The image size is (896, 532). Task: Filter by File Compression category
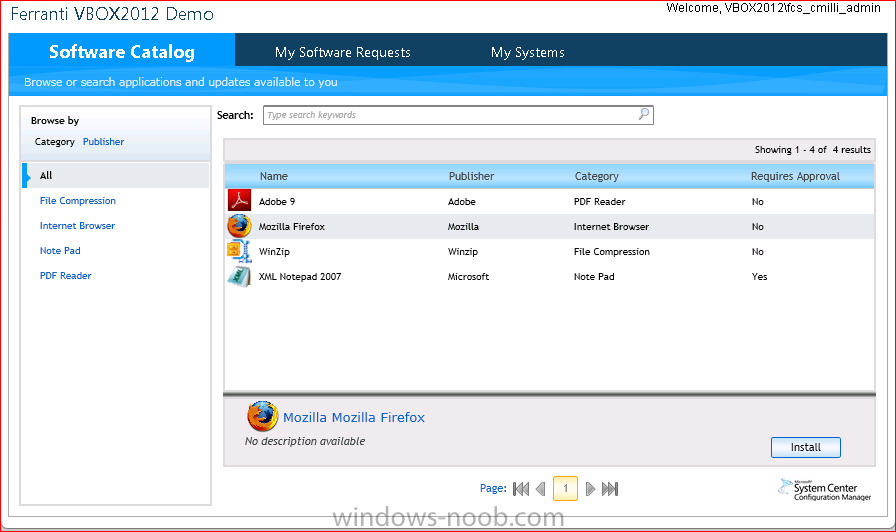78,201
